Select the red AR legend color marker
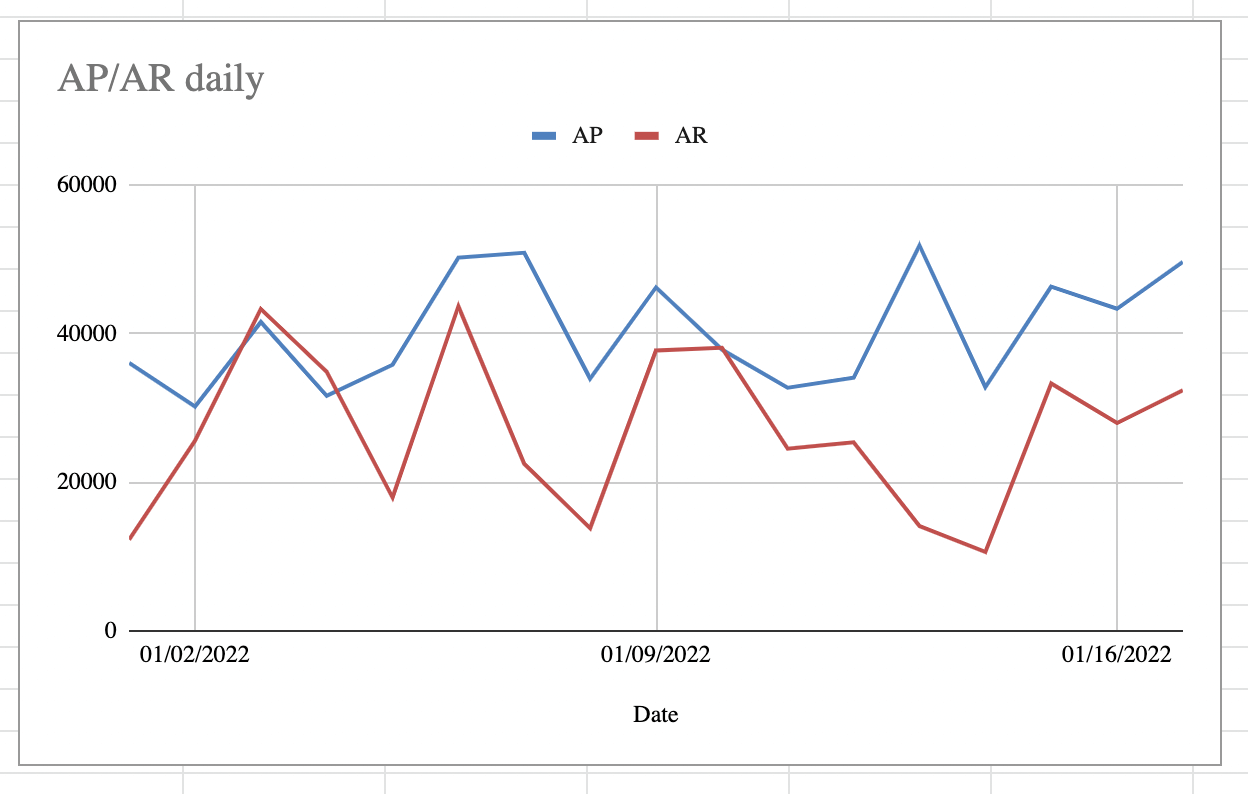 tap(647, 137)
